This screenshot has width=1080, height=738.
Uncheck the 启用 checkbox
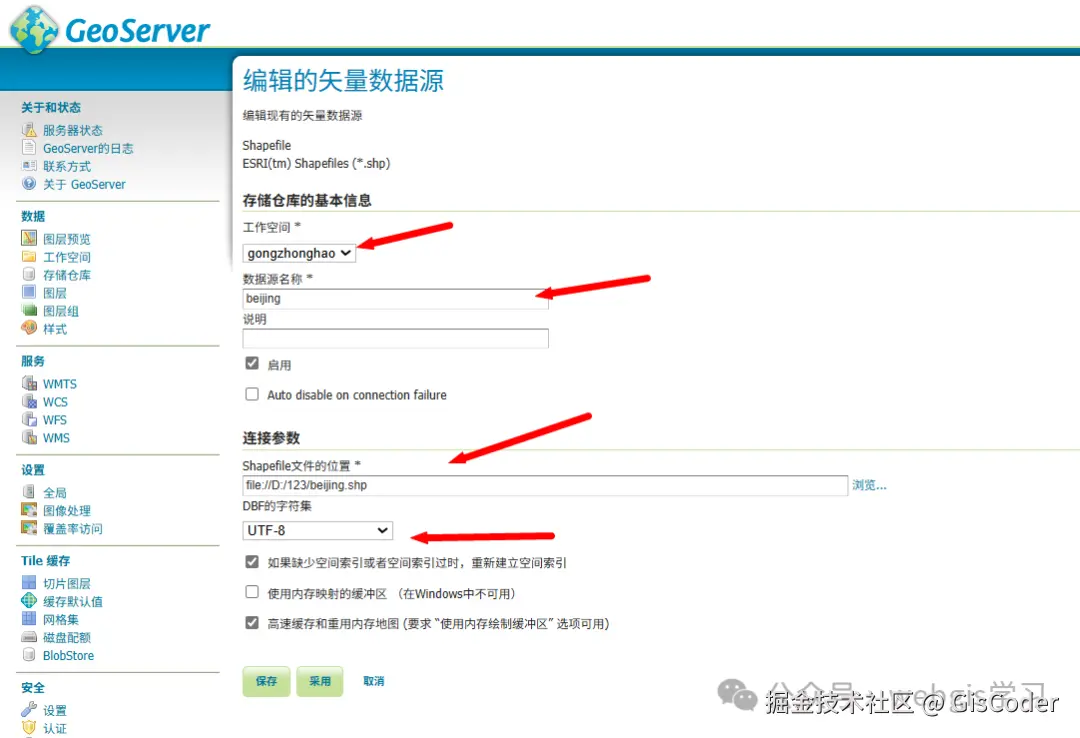pyautogui.click(x=252, y=364)
